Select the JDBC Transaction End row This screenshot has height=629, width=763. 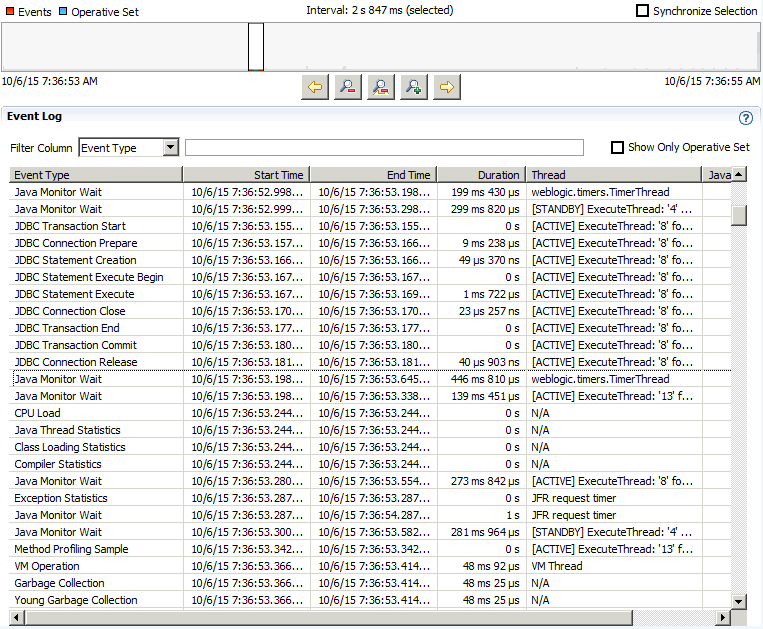pyautogui.click(x=370, y=328)
